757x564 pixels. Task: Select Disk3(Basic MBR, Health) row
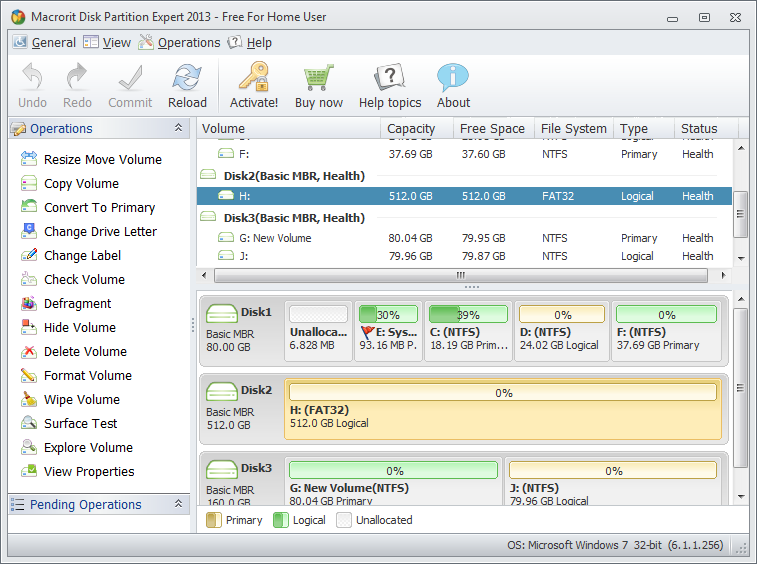(x=464, y=218)
